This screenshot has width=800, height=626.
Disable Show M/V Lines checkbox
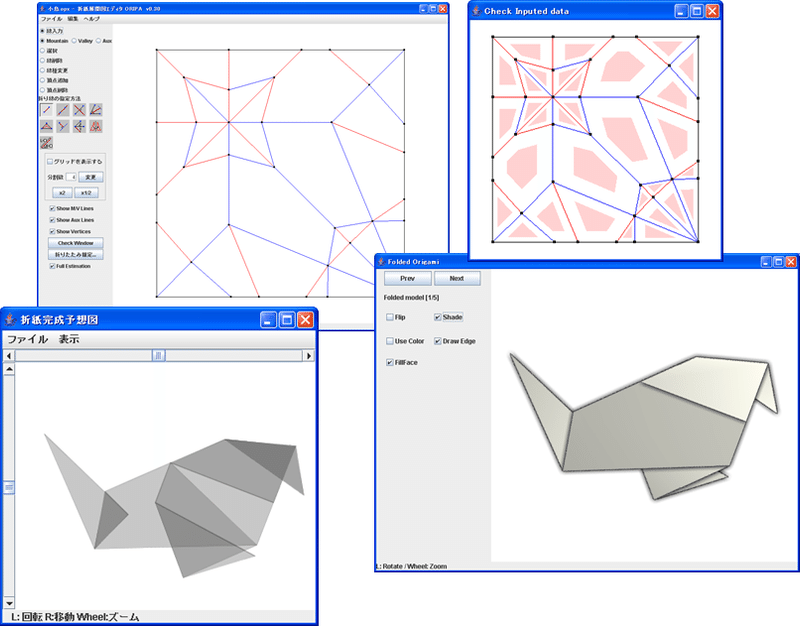click(52, 208)
